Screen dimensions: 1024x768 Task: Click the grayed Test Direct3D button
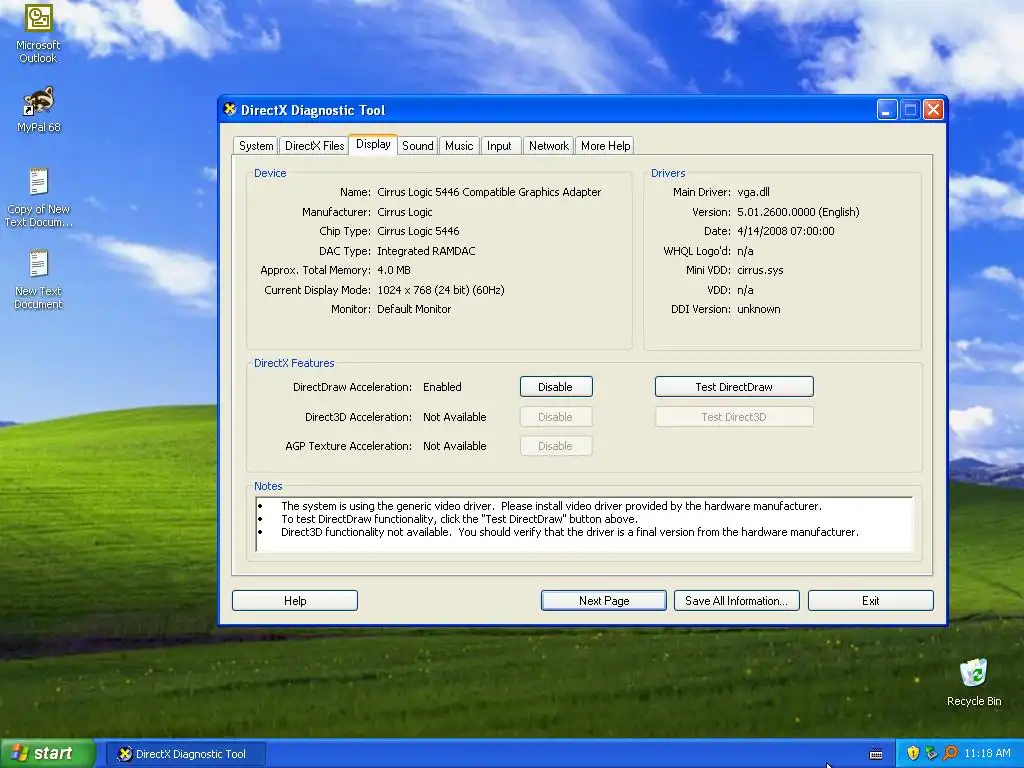pyautogui.click(x=734, y=417)
